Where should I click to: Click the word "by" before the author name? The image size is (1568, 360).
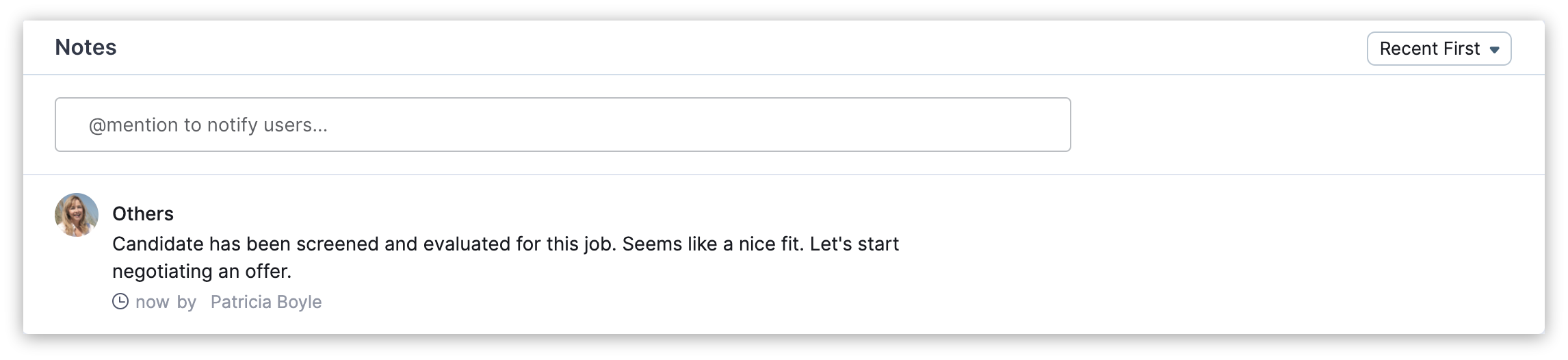tap(186, 302)
